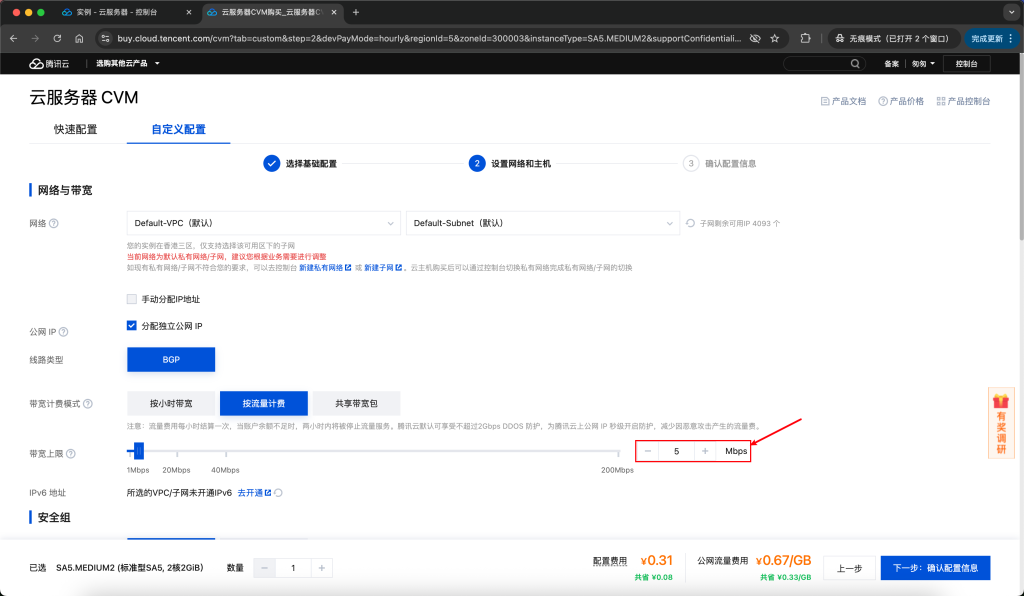Uncheck 分配独立公网 IP

pyautogui.click(x=131, y=325)
